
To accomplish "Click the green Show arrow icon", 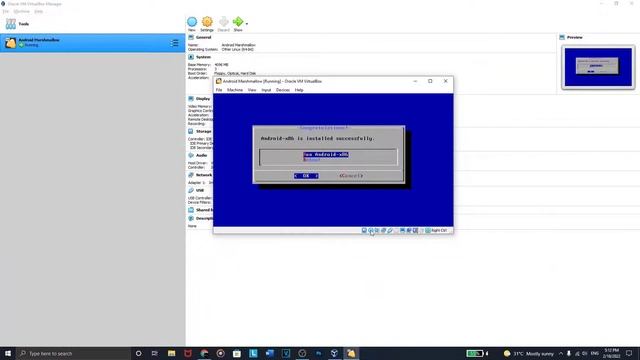I will [238, 22].
